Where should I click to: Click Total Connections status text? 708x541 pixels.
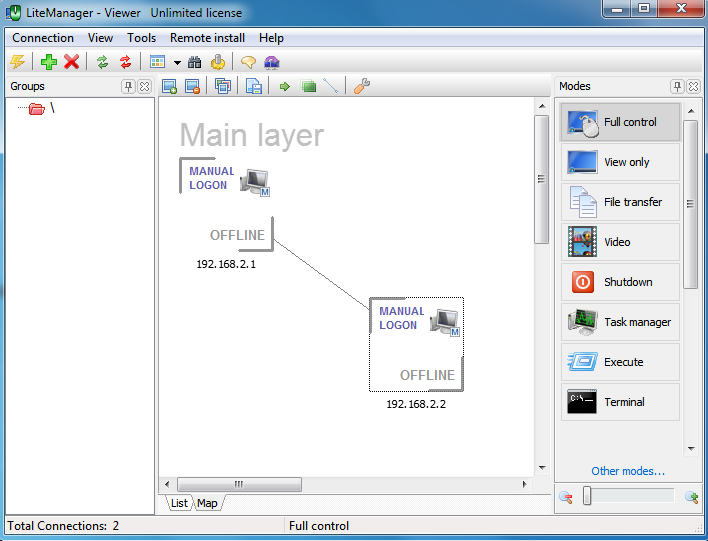(63, 526)
